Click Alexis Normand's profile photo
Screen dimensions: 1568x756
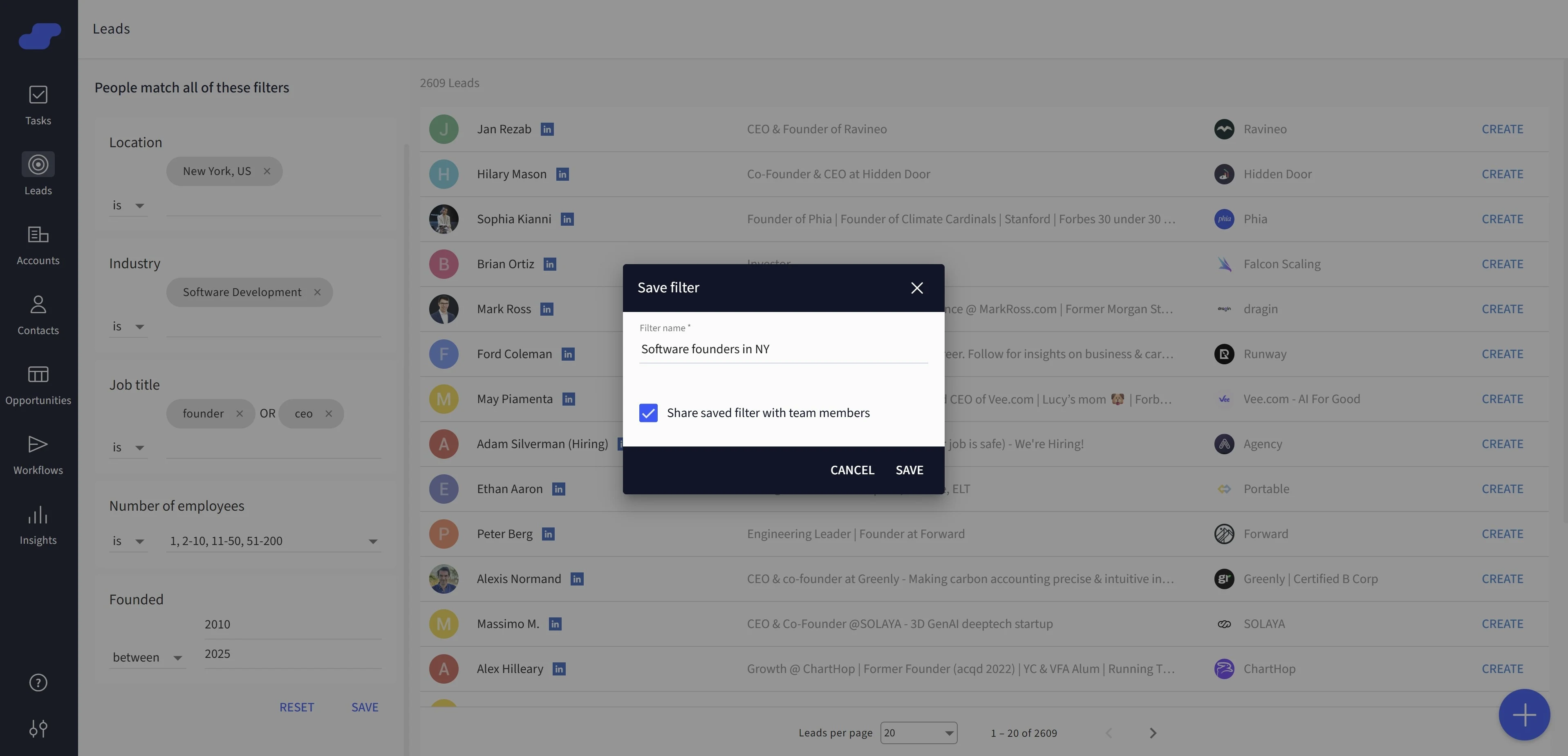pos(444,579)
